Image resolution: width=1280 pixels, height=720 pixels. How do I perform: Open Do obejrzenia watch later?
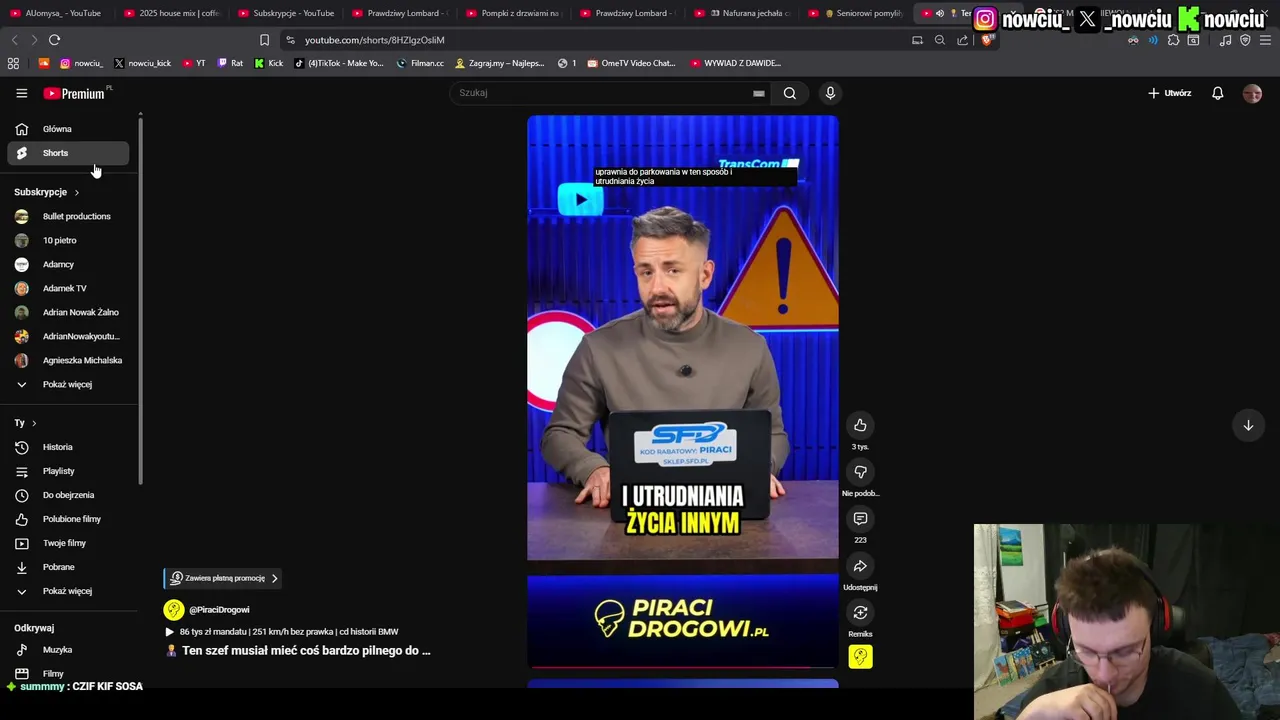tap(68, 495)
